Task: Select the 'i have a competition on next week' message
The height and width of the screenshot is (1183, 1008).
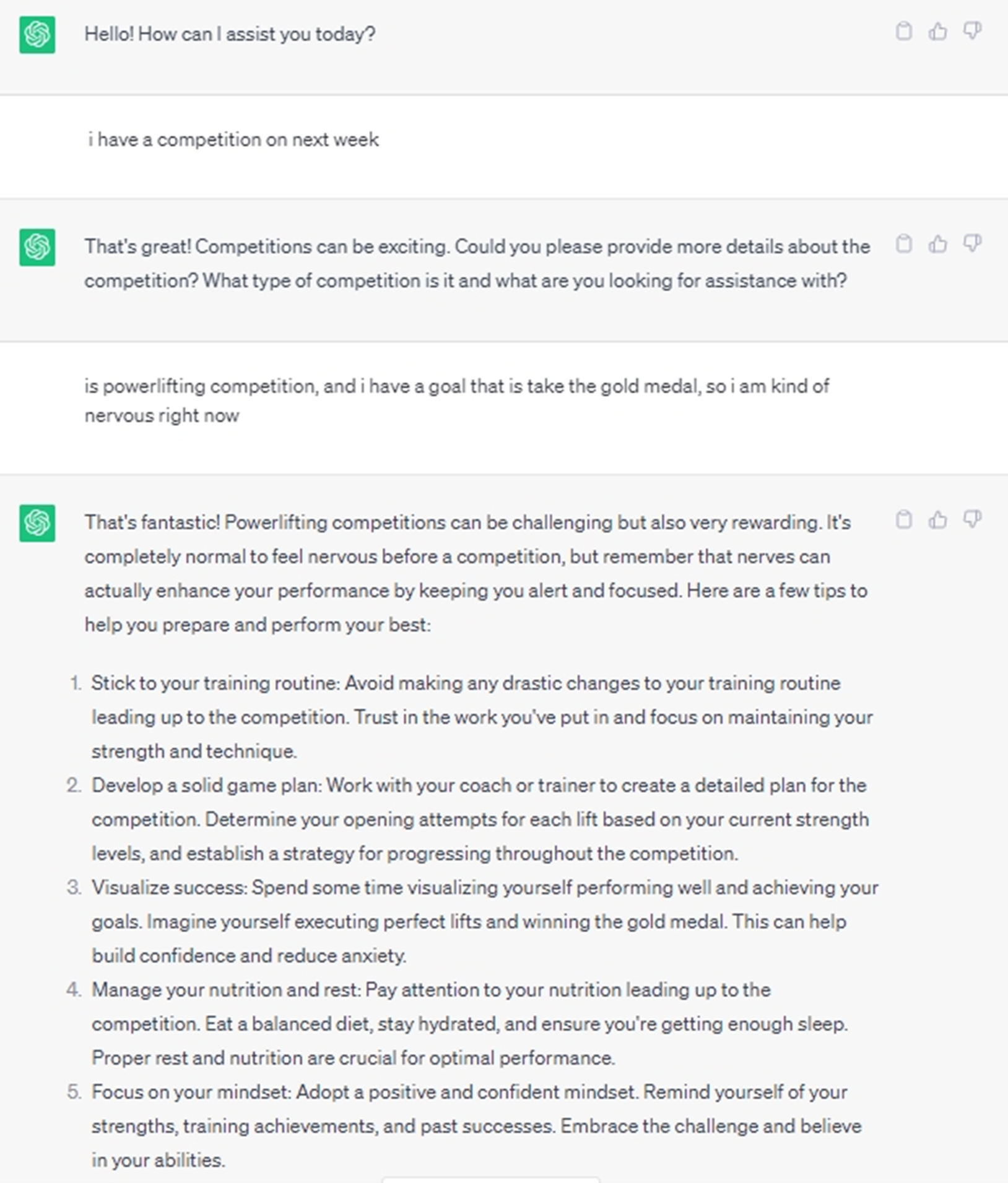Action: click(233, 139)
